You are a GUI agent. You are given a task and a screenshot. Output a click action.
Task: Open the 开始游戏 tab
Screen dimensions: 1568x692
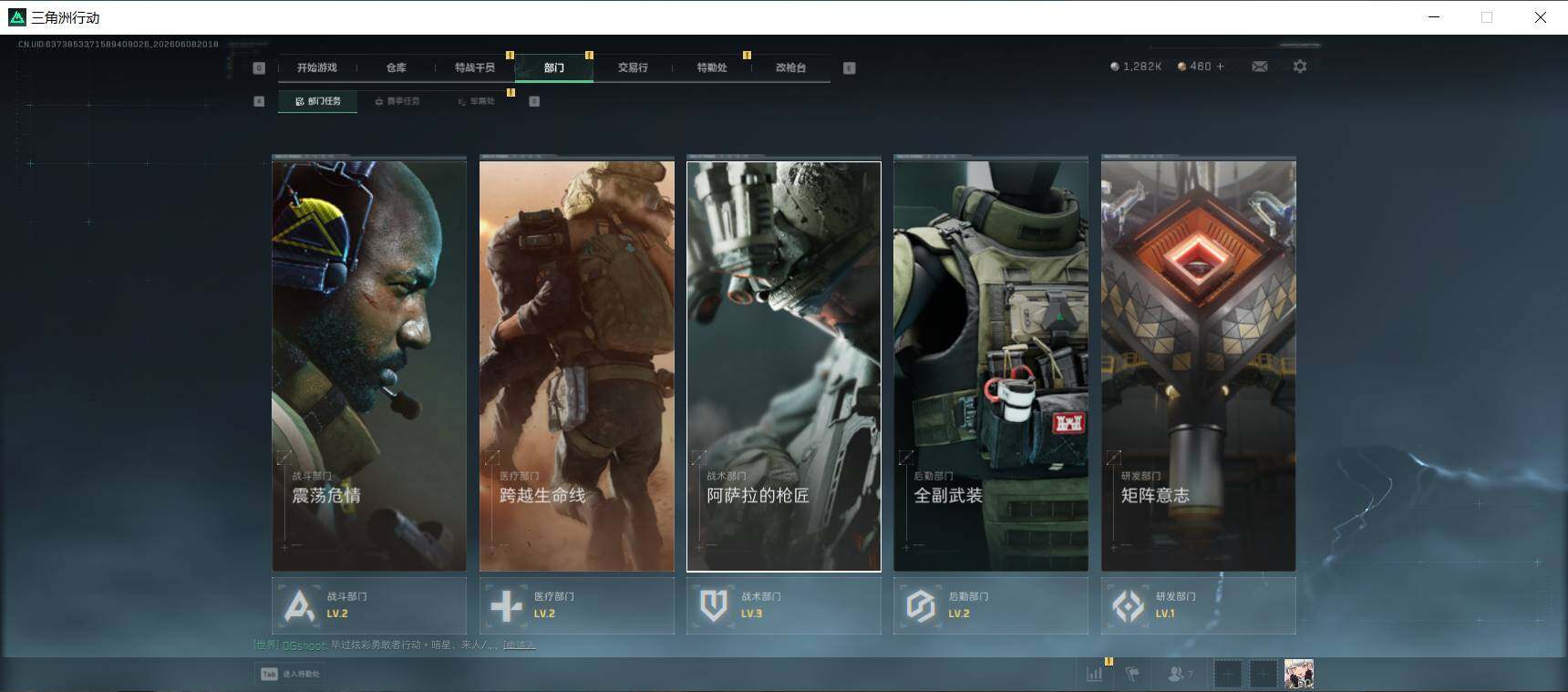316,67
